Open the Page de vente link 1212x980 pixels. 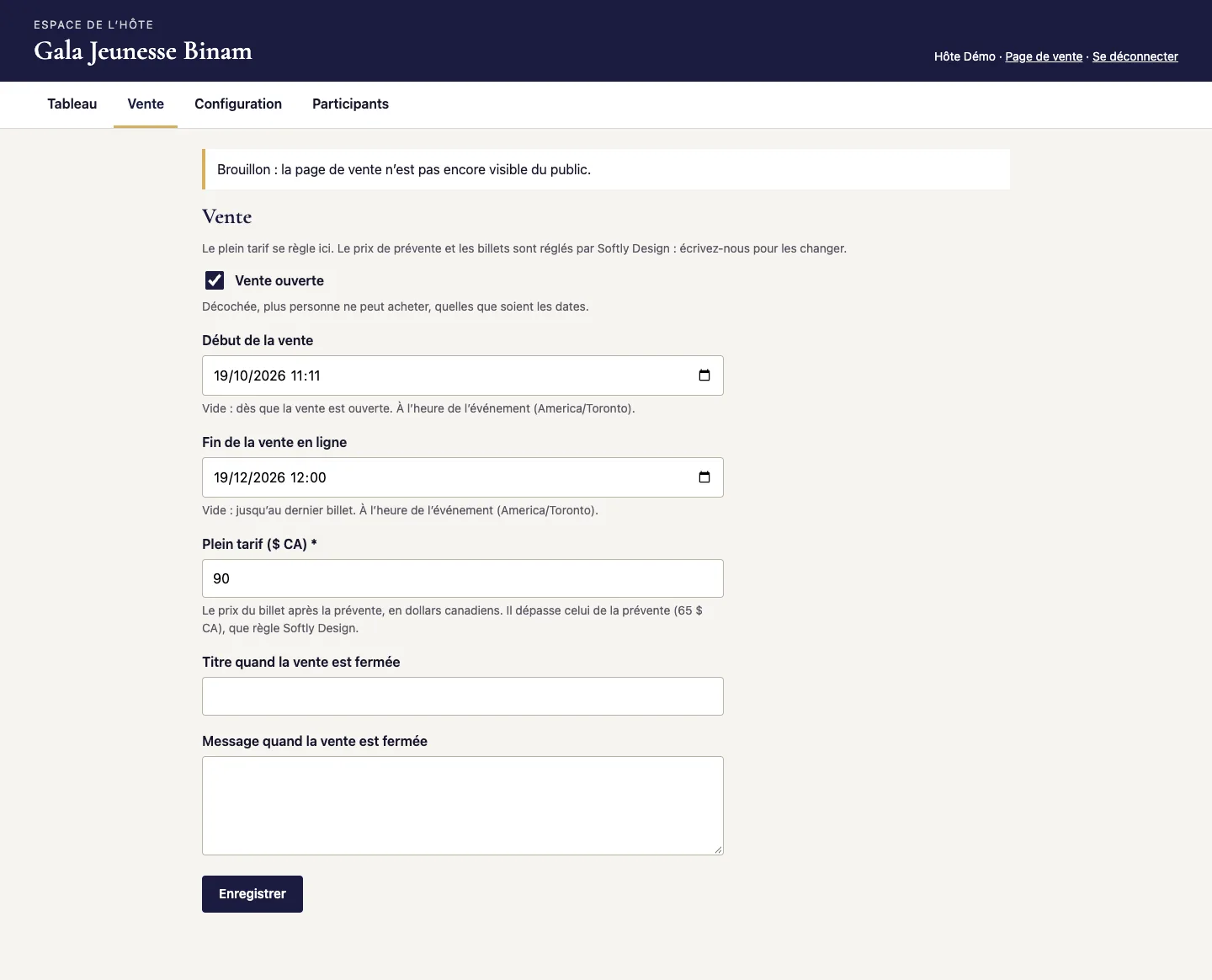[1044, 56]
